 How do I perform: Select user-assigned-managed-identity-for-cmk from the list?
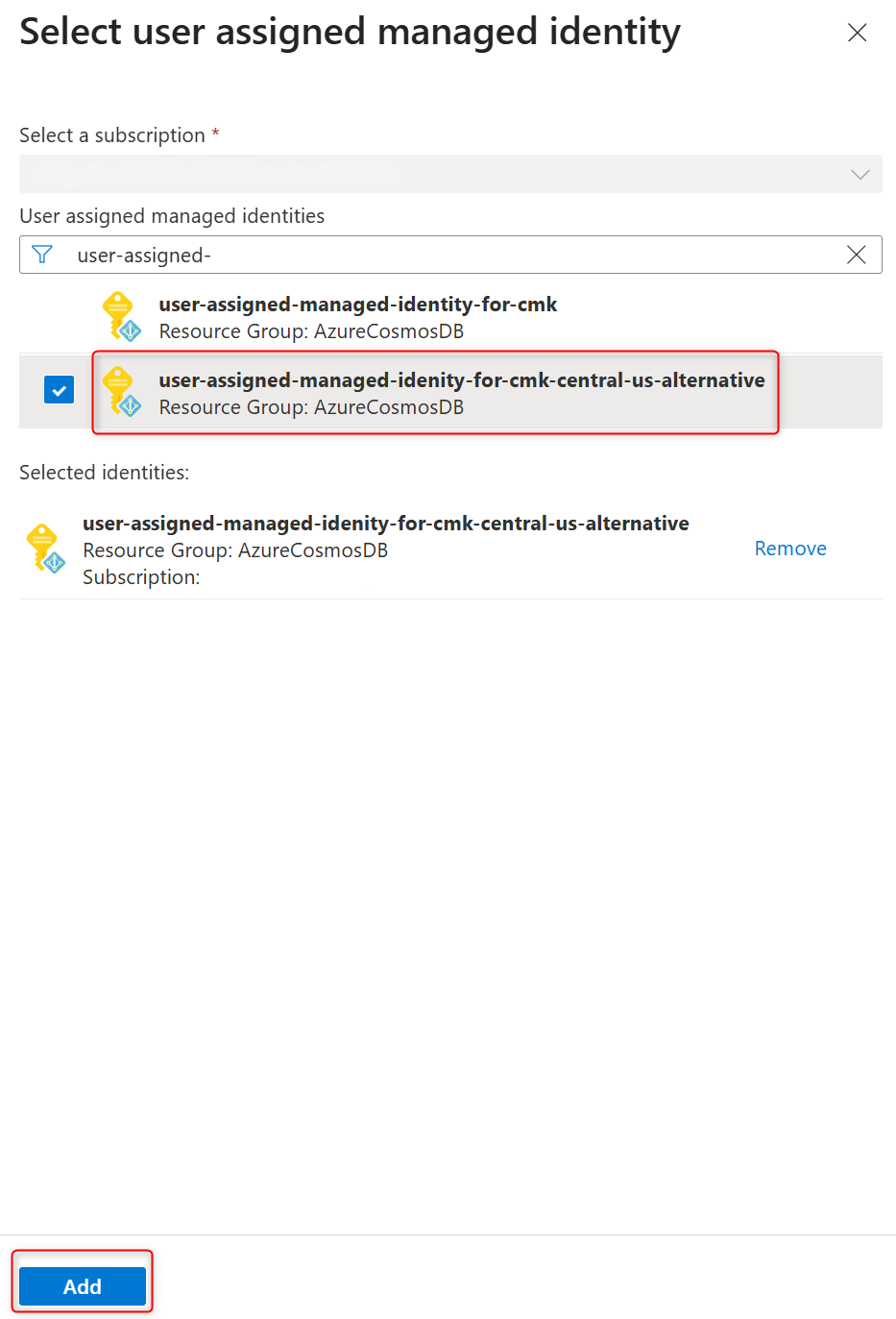450,317
